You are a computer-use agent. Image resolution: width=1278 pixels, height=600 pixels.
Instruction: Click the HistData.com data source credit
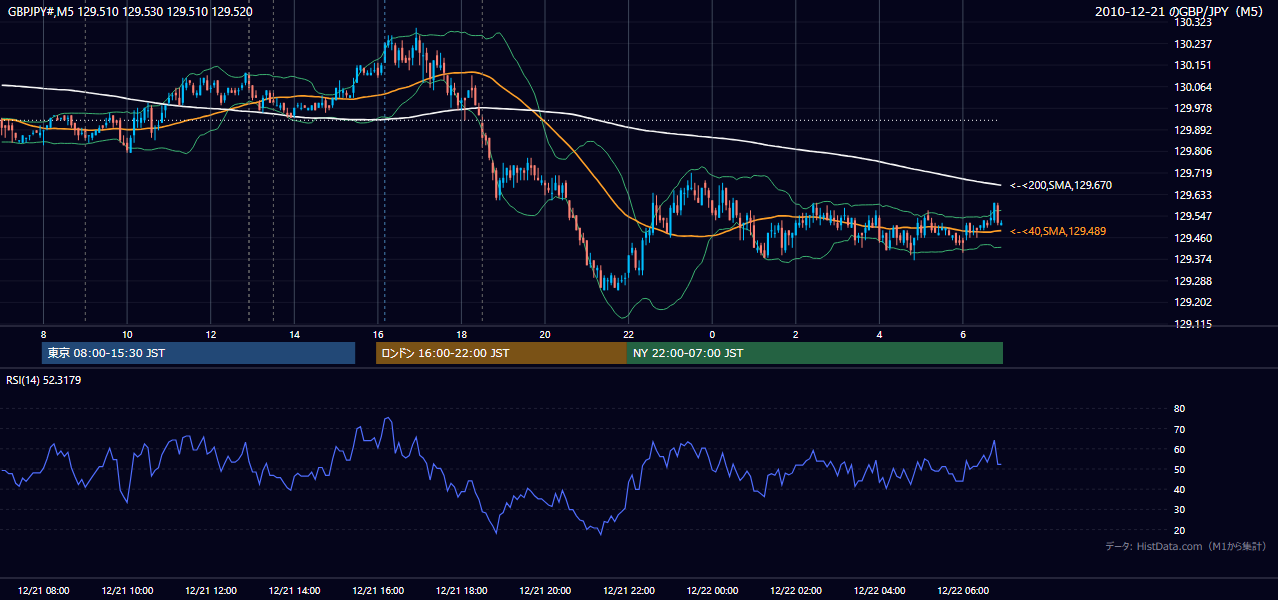pyautogui.click(x=1185, y=546)
